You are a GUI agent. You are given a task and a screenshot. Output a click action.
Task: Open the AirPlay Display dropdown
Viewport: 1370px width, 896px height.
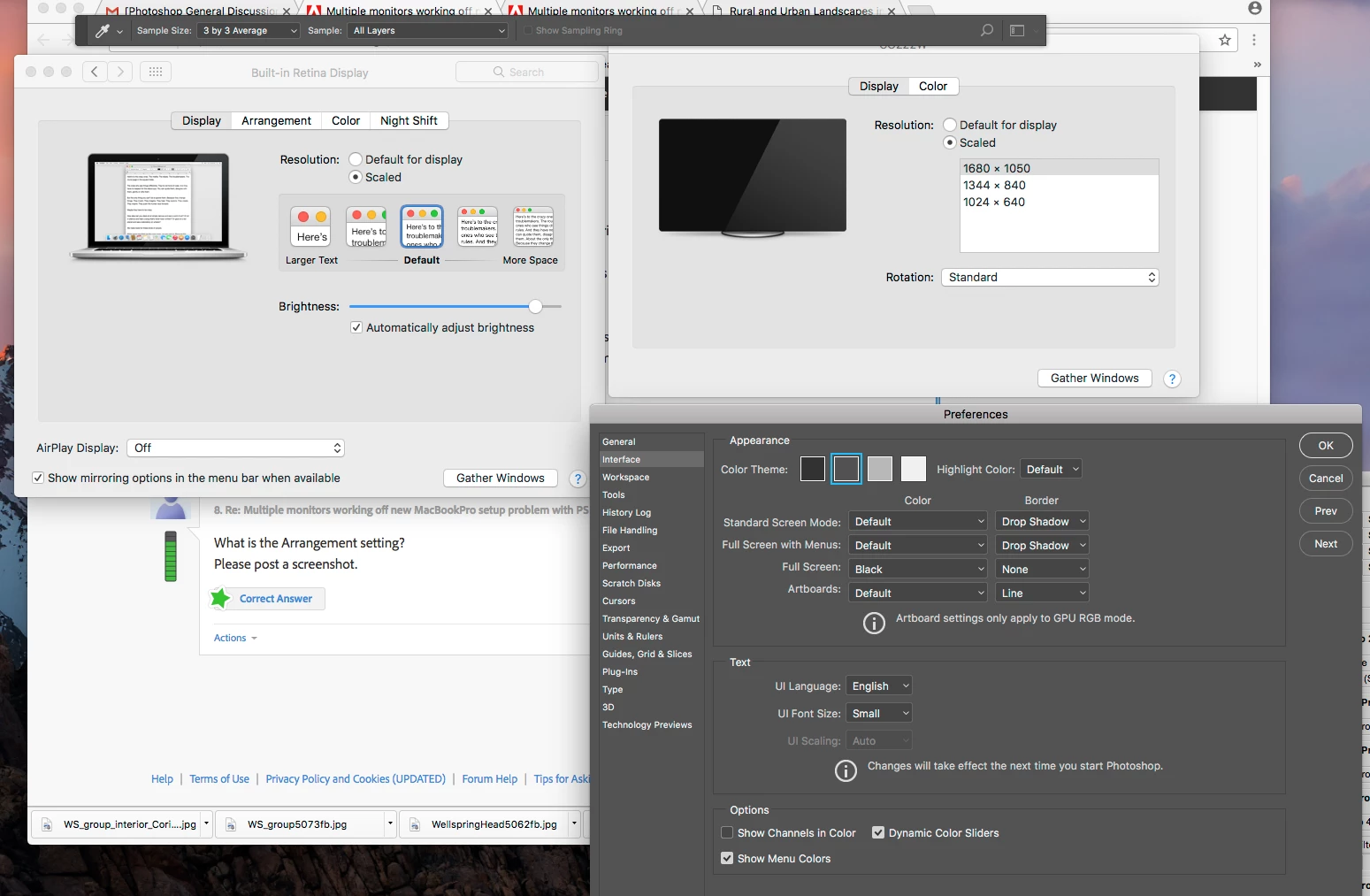(235, 448)
